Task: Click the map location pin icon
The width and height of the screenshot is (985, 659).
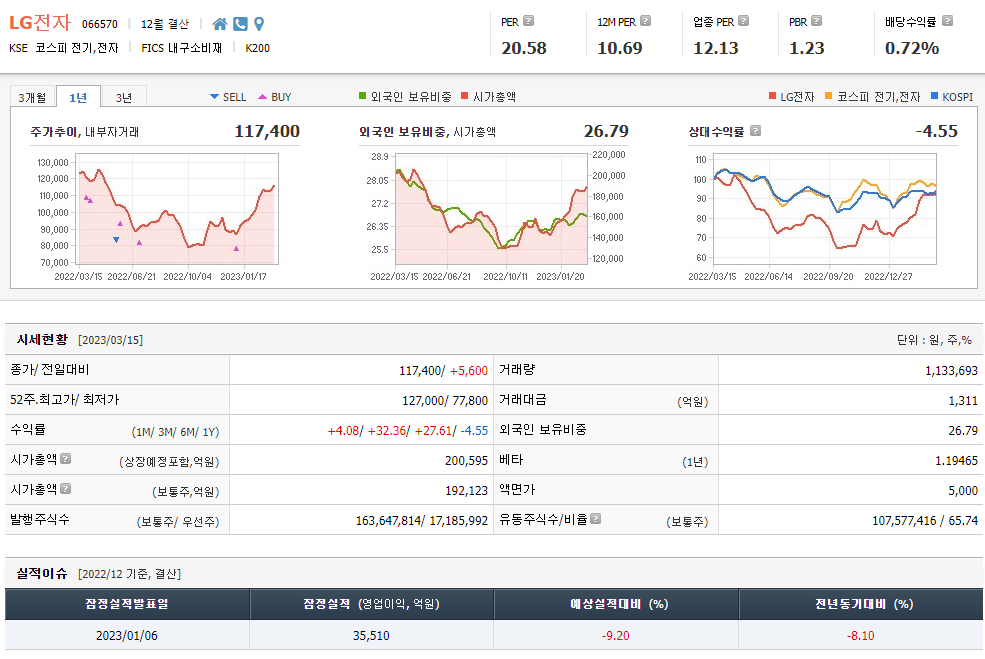Action: click(x=259, y=24)
